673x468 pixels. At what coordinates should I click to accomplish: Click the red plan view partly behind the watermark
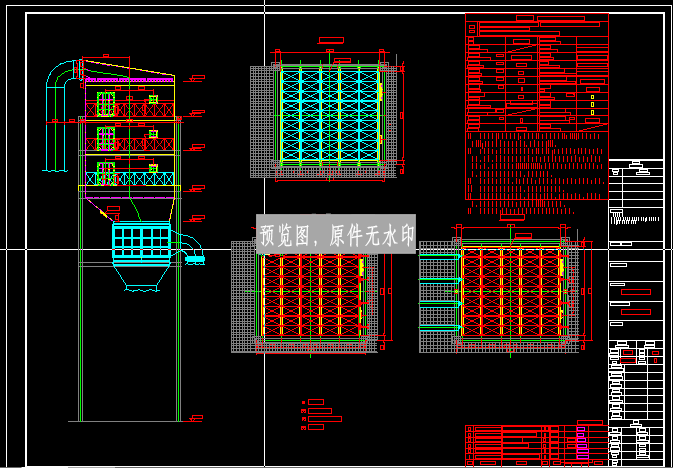pos(312,296)
